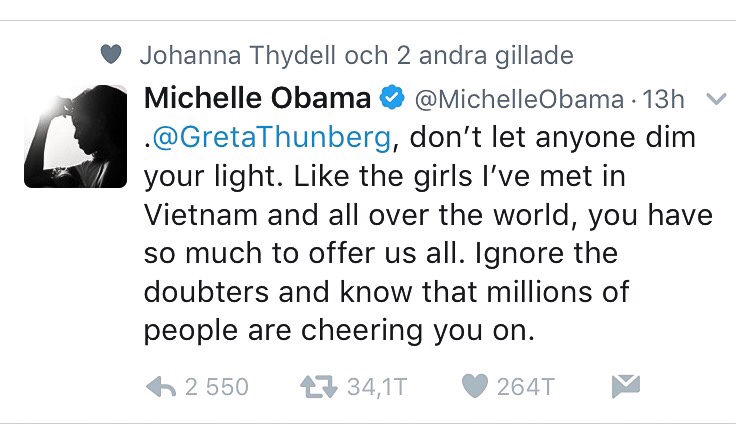Click the small heart beside Johanna Thydell
The image size is (736, 431).
coord(114,55)
